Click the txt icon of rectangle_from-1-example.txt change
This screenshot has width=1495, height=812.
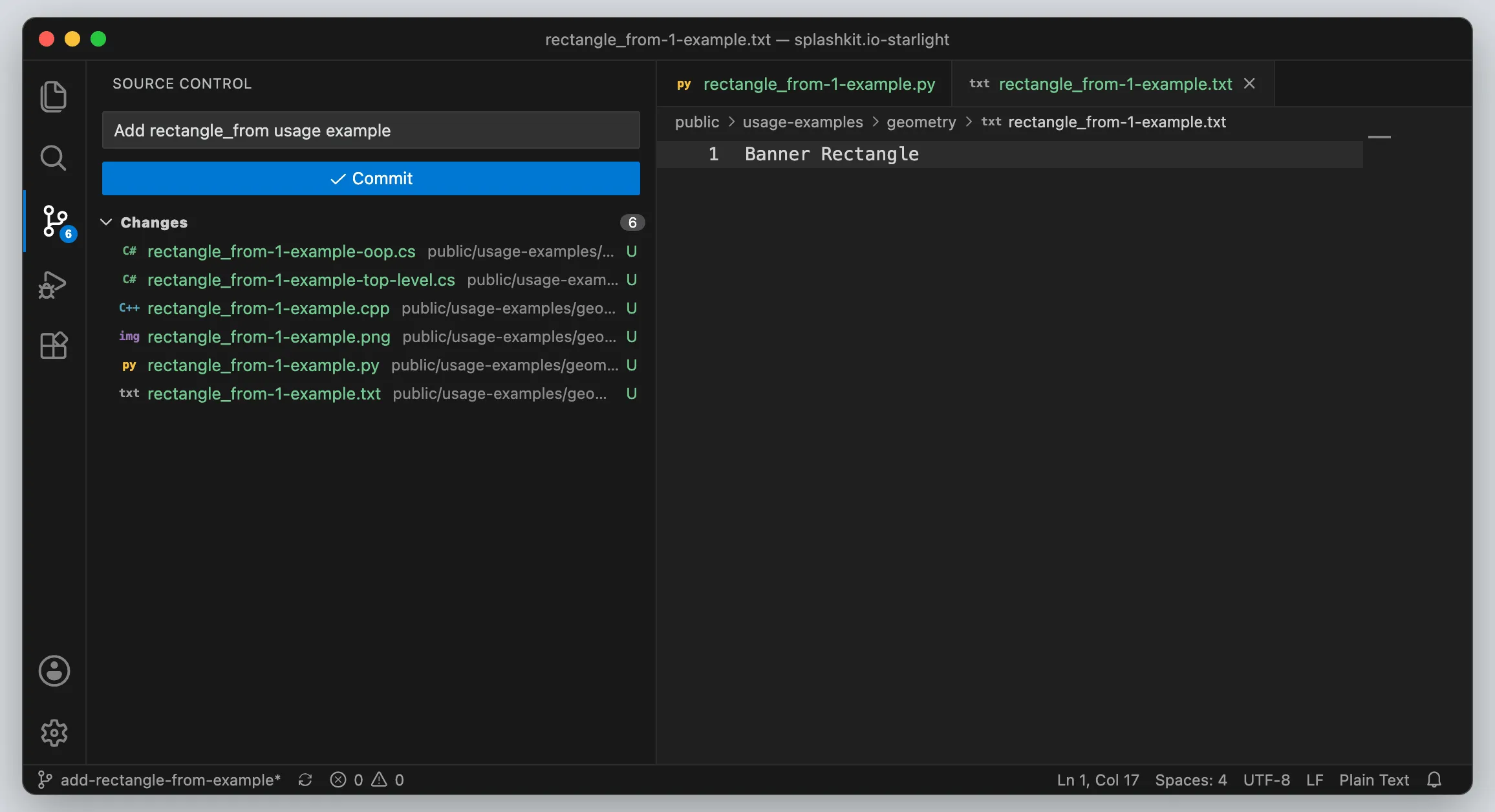coord(129,393)
